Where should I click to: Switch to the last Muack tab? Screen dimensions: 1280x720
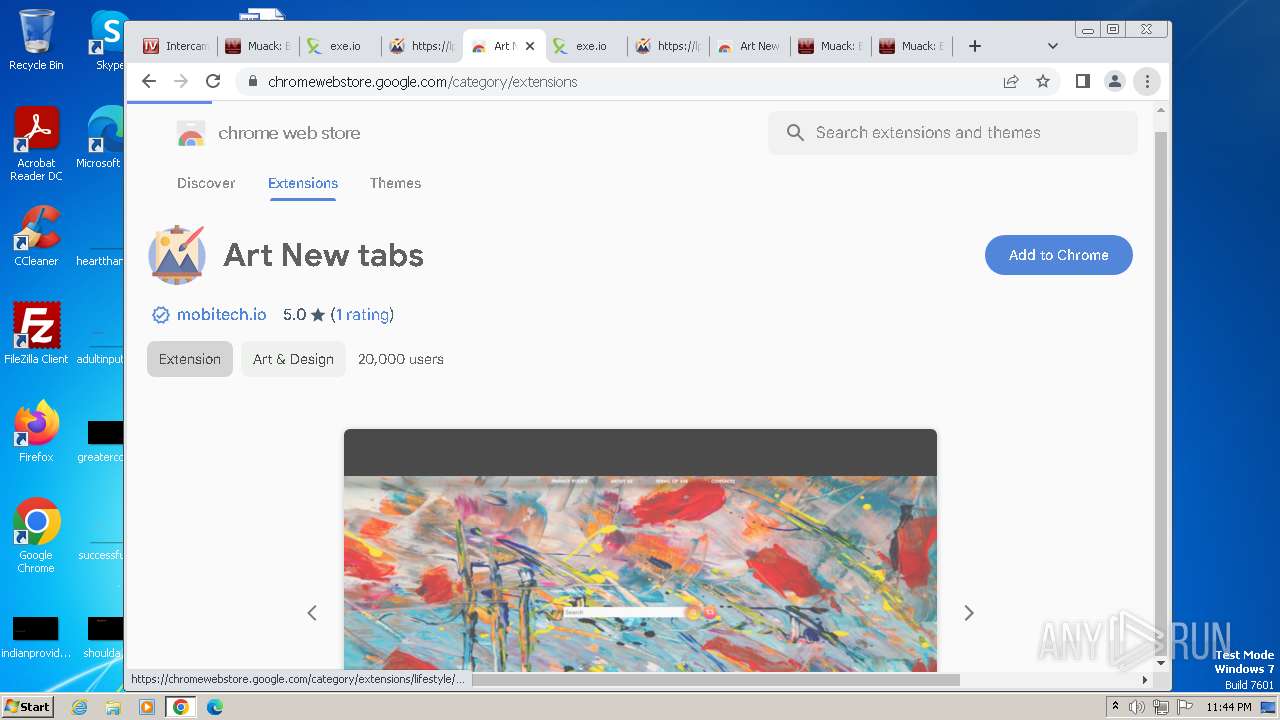click(x=914, y=46)
